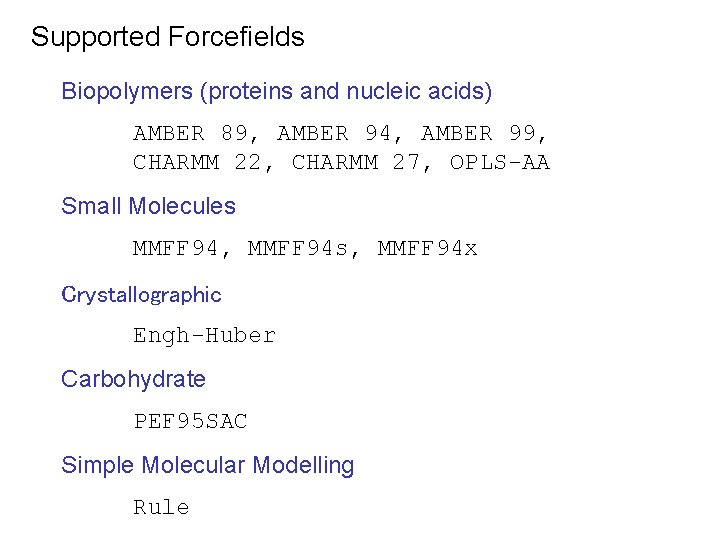Click on AMBER 99 forcefield name

tap(478, 134)
